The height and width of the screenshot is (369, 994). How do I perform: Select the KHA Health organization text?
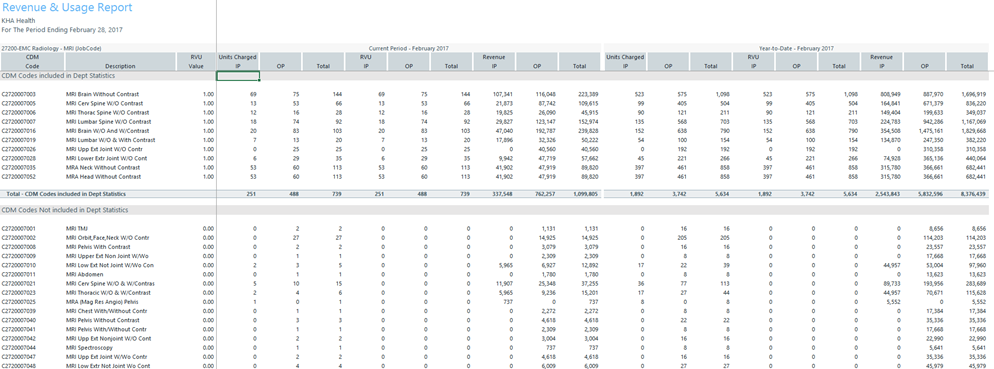(18, 20)
